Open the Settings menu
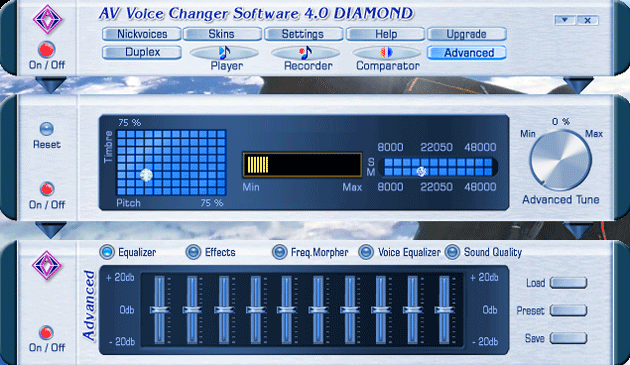 [x=304, y=34]
